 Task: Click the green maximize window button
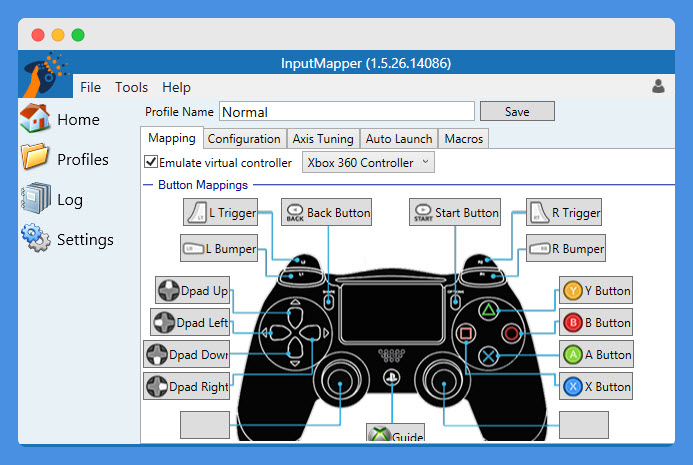coord(78,34)
